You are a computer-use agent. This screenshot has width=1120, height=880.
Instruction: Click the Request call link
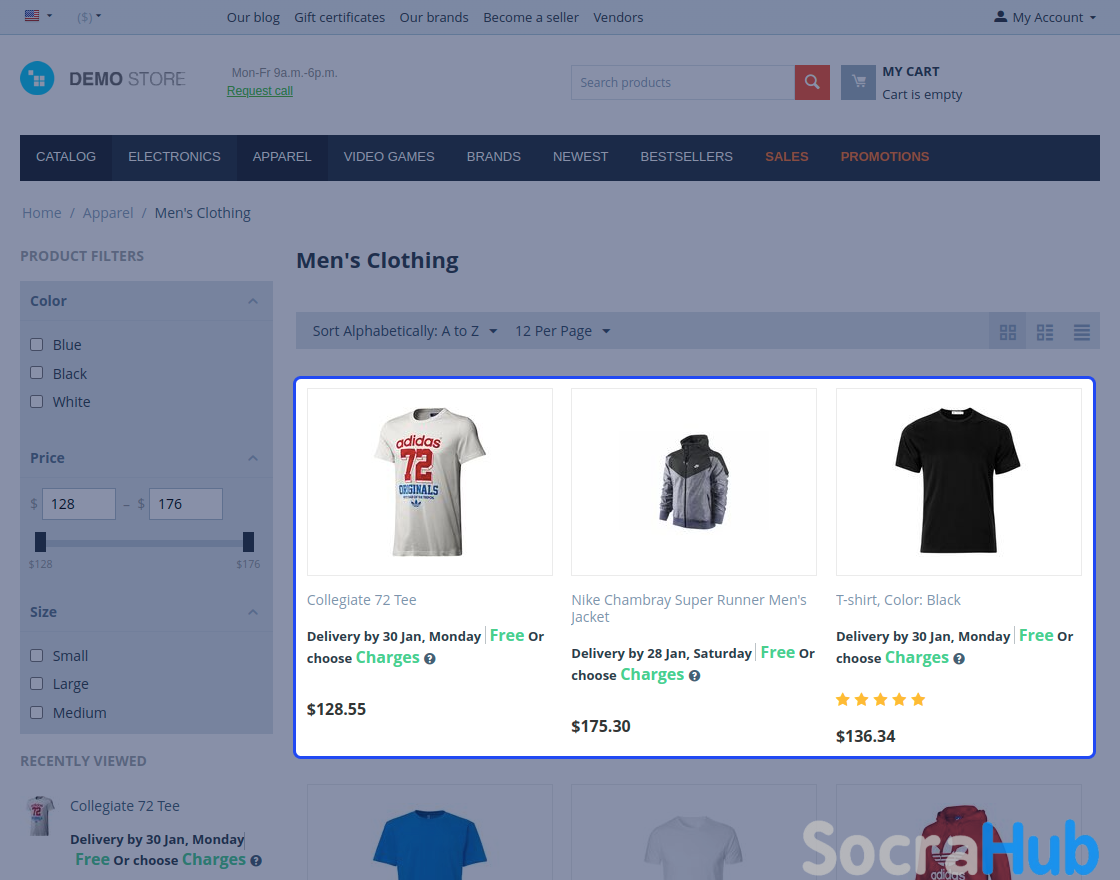click(x=260, y=91)
